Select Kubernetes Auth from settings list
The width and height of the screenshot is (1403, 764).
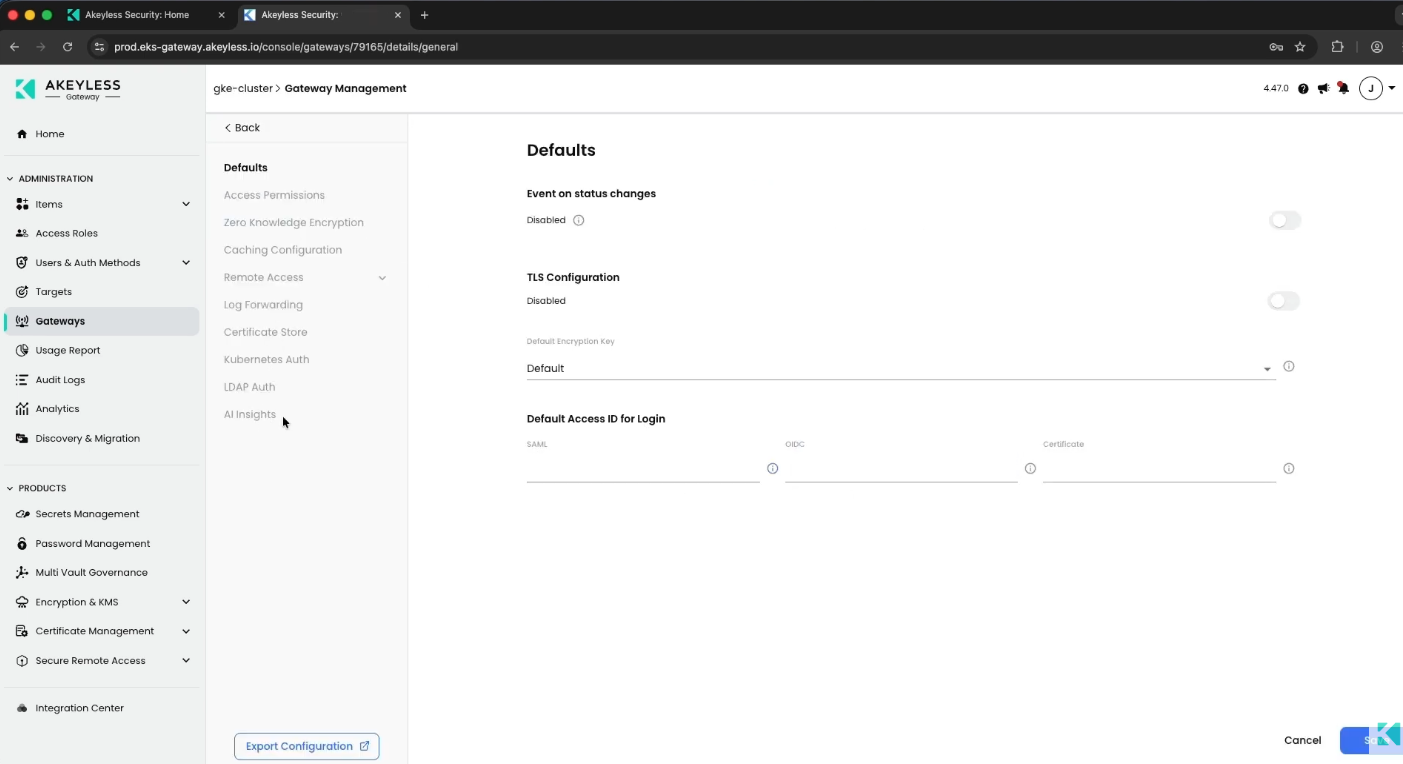266,359
